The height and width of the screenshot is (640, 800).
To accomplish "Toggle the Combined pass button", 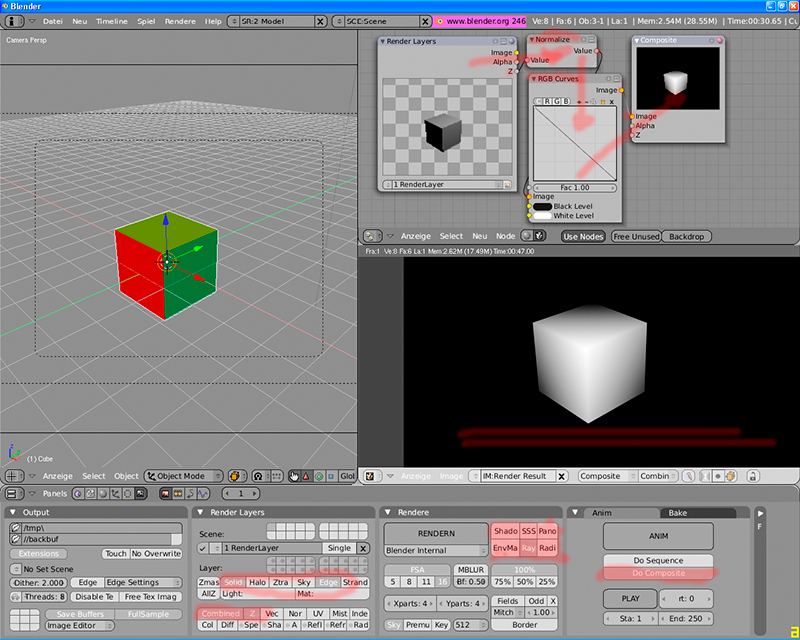I will (x=220, y=613).
